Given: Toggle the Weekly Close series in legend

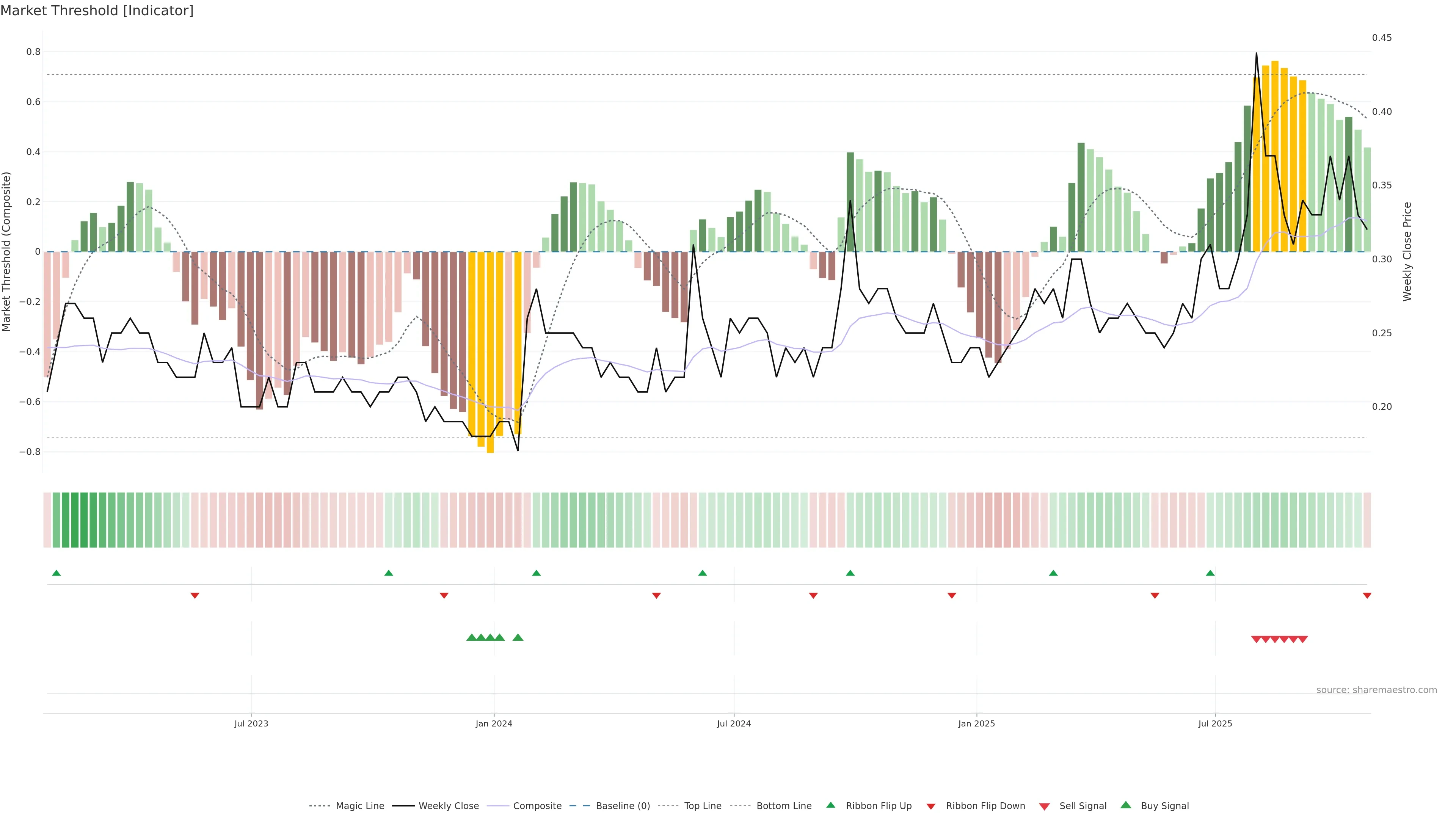Looking at the screenshot, I should point(448,806).
